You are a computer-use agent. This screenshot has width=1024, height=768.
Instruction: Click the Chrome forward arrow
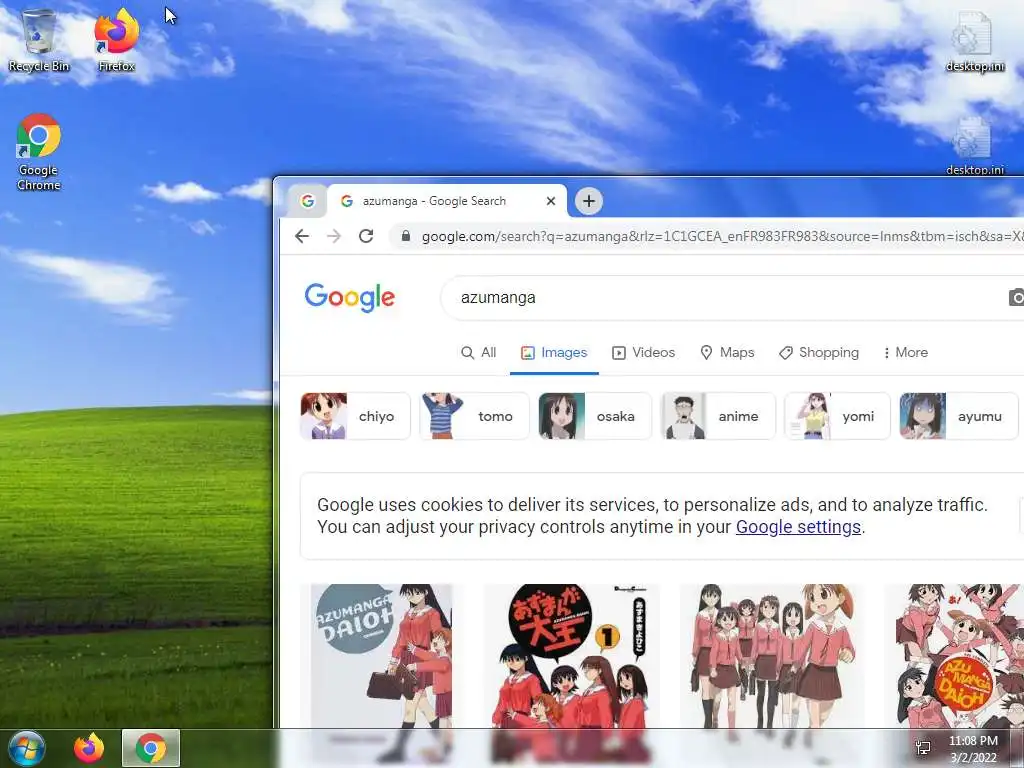tap(334, 236)
